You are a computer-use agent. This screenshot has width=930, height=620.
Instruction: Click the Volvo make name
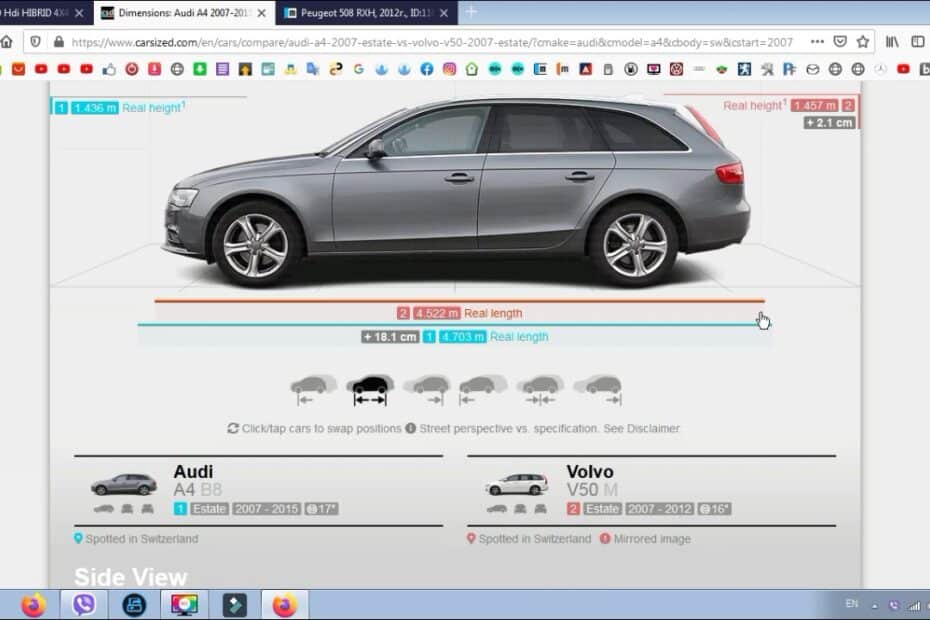pos(590,472)
